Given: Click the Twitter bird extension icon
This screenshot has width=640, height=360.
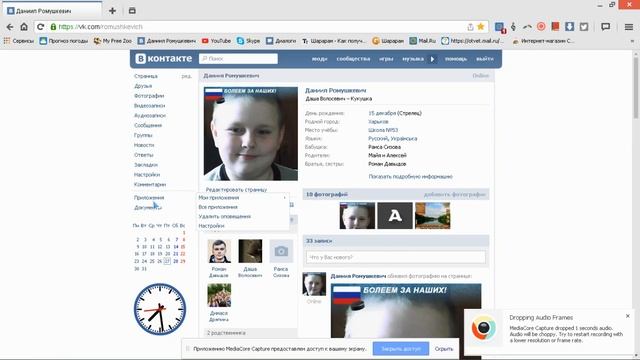Looking at the screenshot, I should point(584,27).
